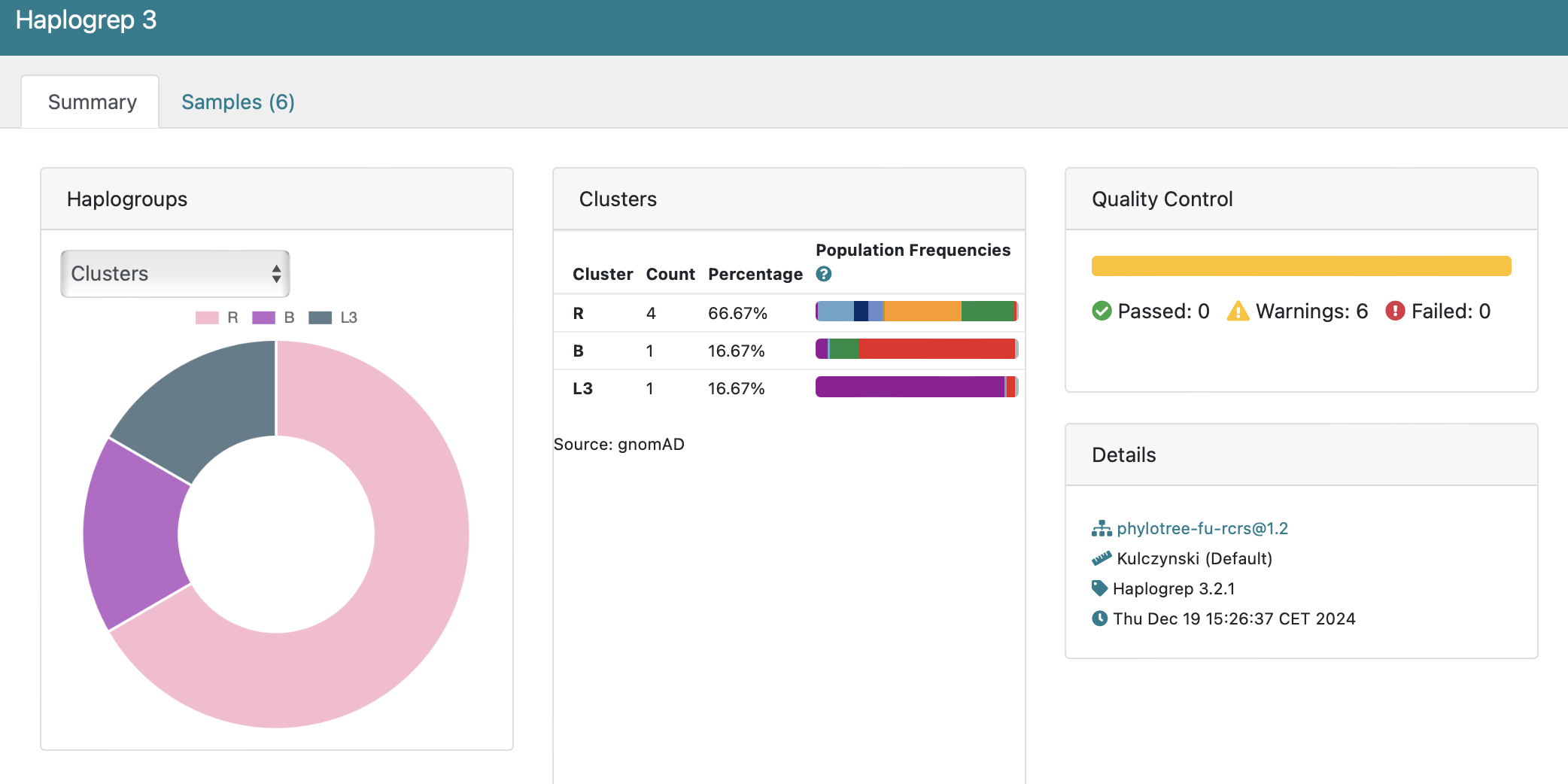Switch to the Samples (6) tab

point(238,102)
